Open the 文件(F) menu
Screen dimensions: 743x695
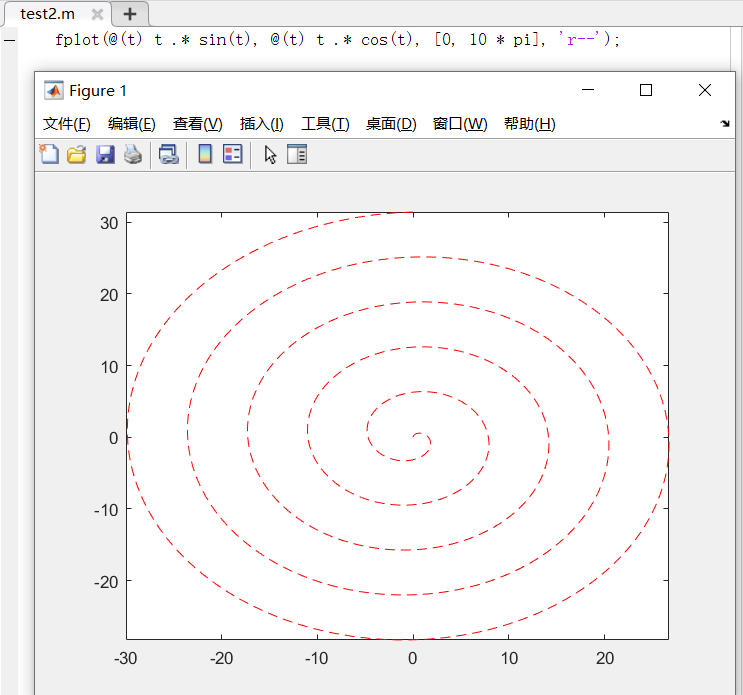(67, 124)
